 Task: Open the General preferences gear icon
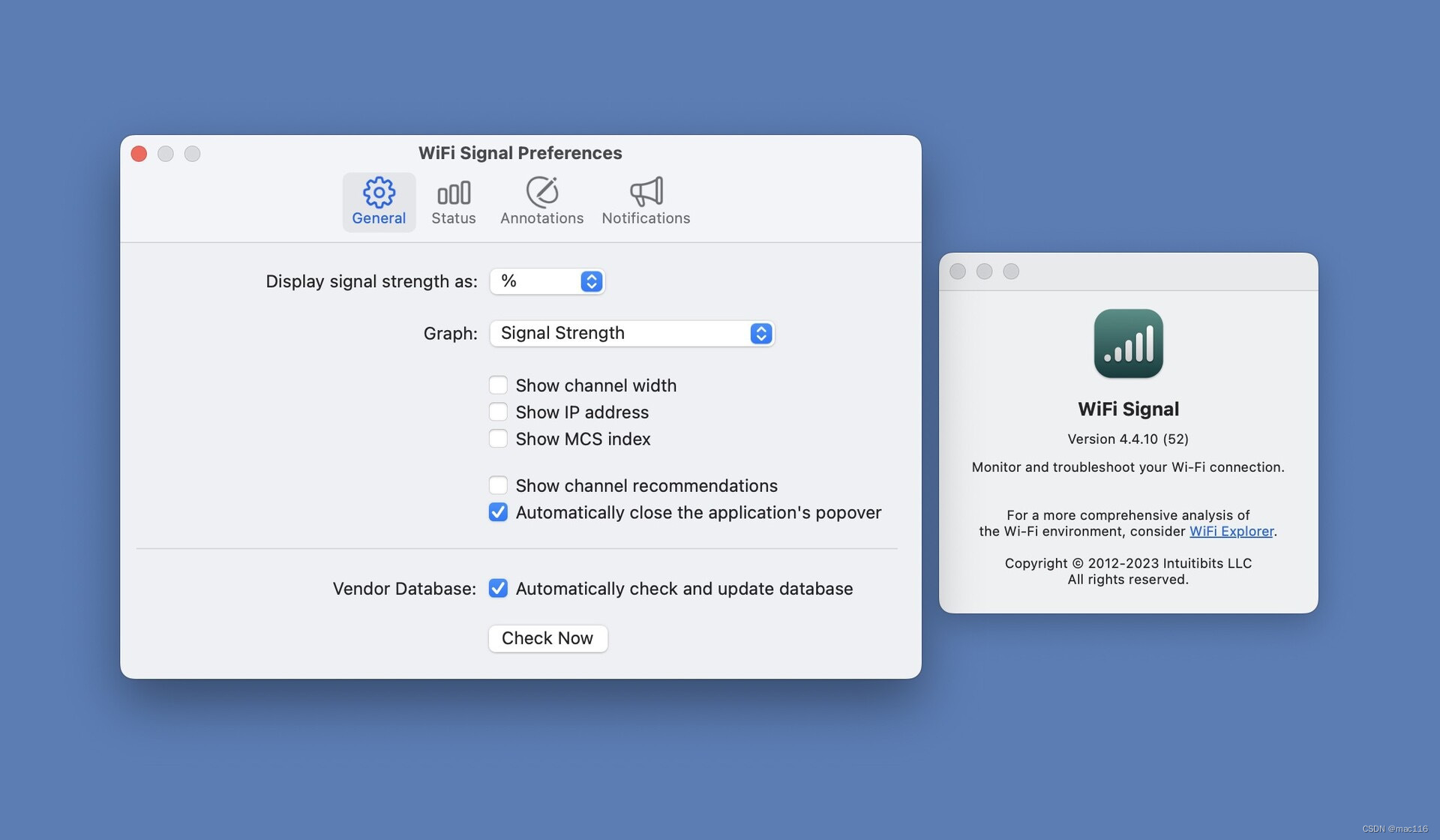379,192
